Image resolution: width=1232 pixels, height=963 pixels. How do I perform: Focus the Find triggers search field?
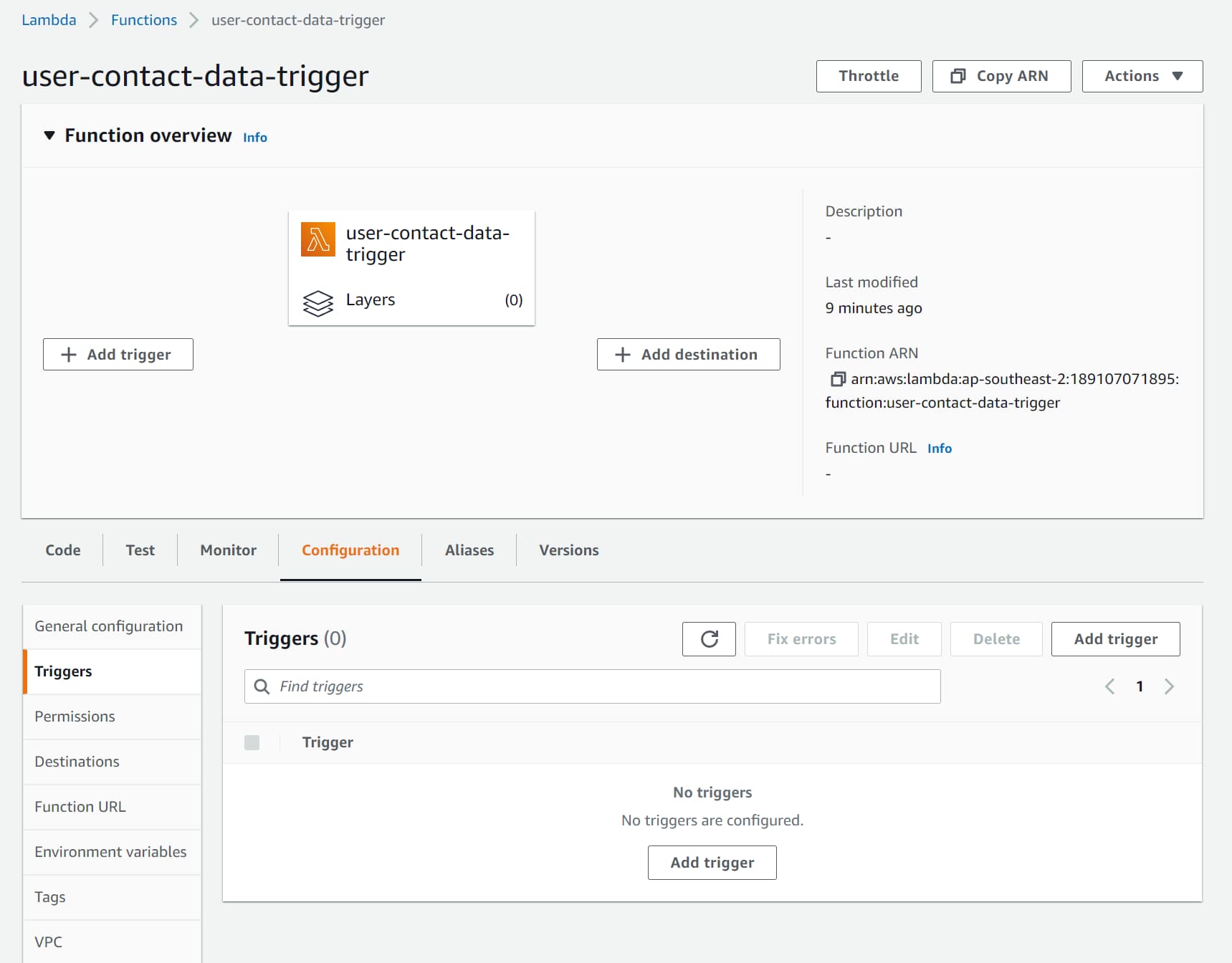click(592, 686)
